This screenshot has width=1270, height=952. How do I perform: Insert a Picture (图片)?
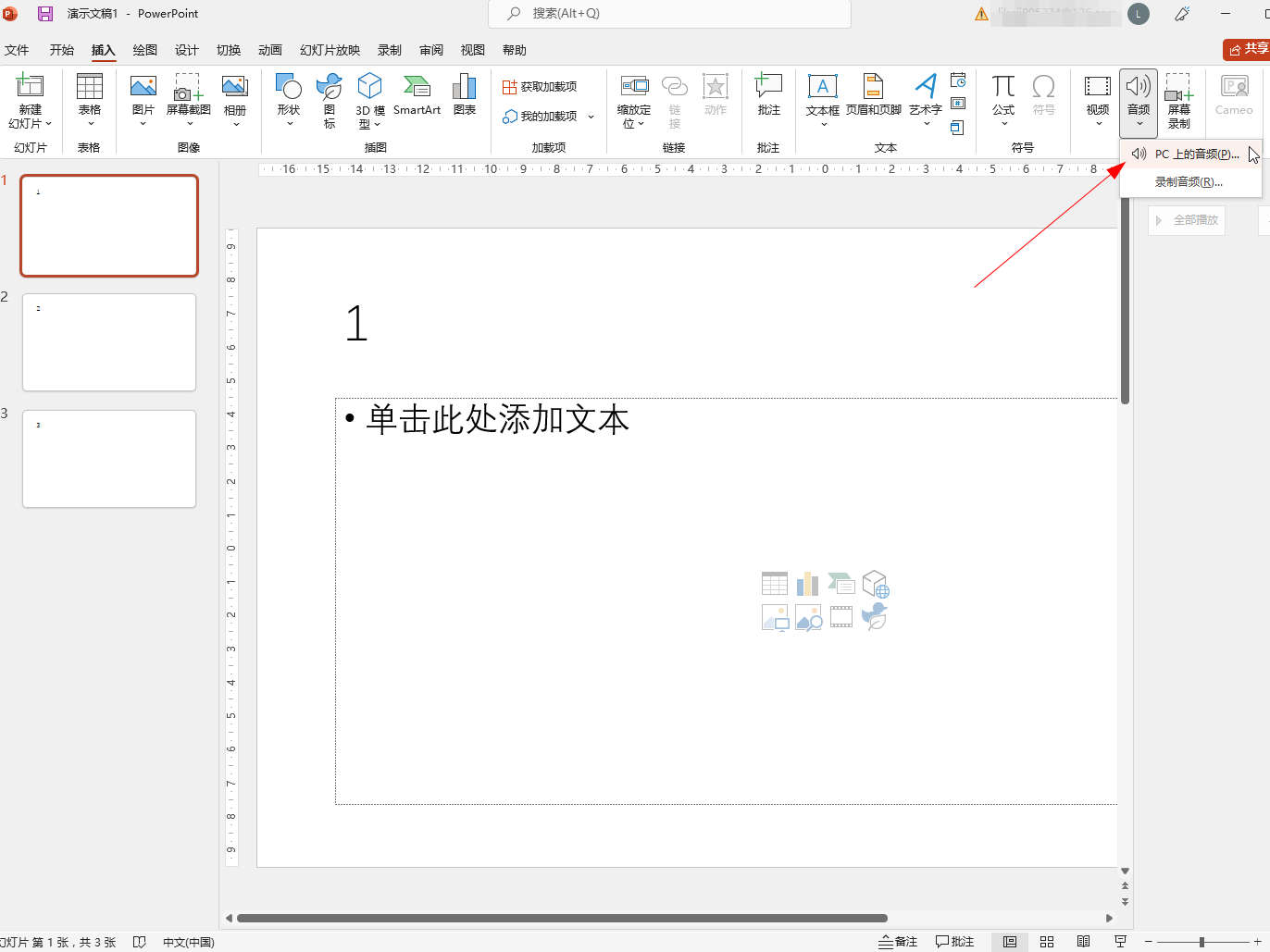coord(143,101)
